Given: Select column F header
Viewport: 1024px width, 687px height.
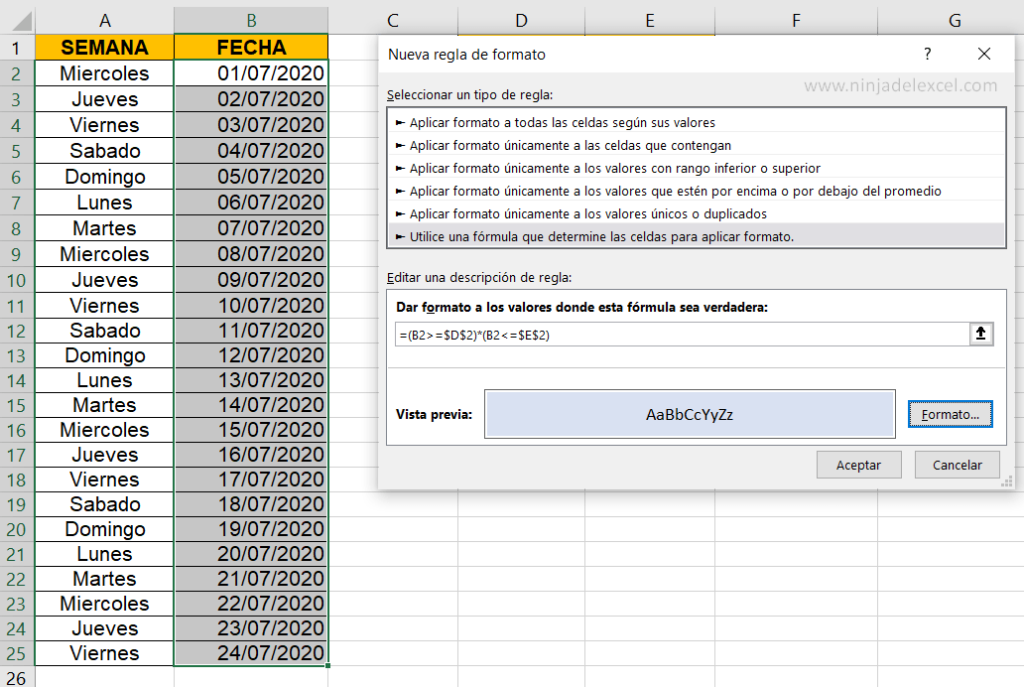Looking at the screenshot, I should [x=796, y=21].
